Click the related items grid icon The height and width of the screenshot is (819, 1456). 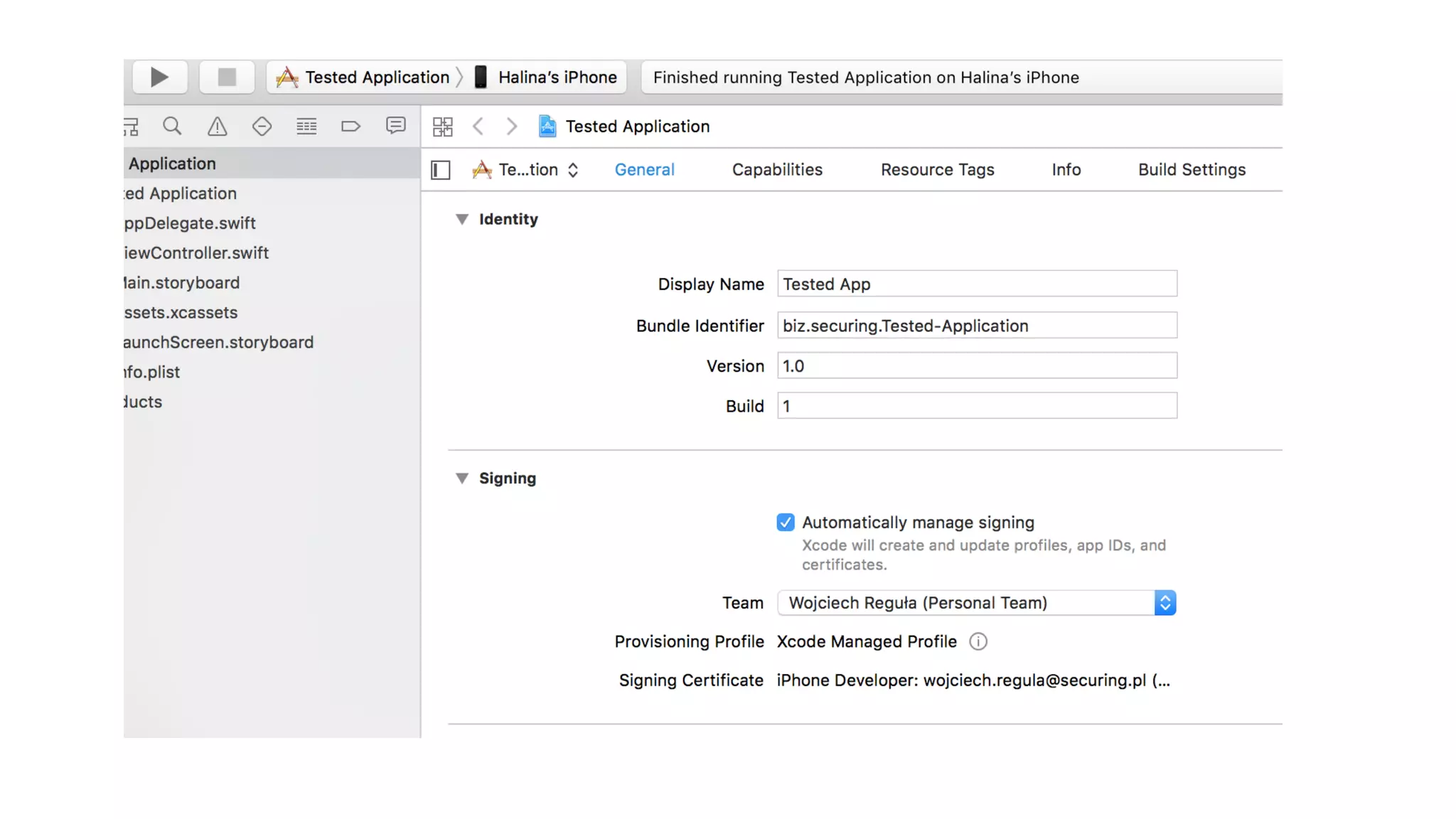click(x=442, y=127)
